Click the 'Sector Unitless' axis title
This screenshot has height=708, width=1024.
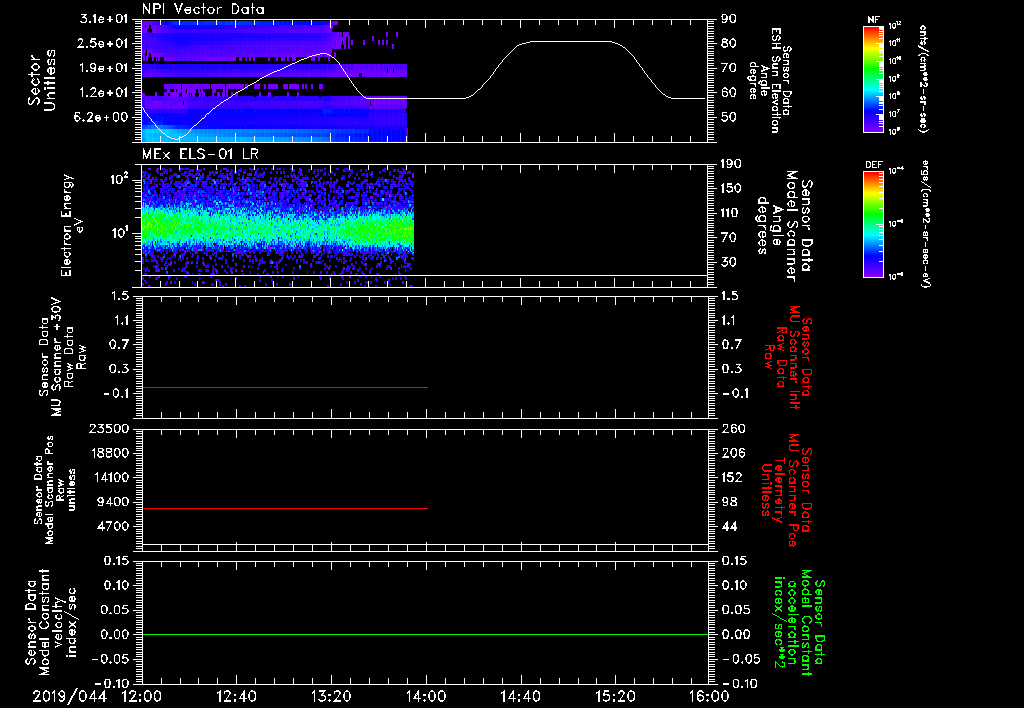42,80
